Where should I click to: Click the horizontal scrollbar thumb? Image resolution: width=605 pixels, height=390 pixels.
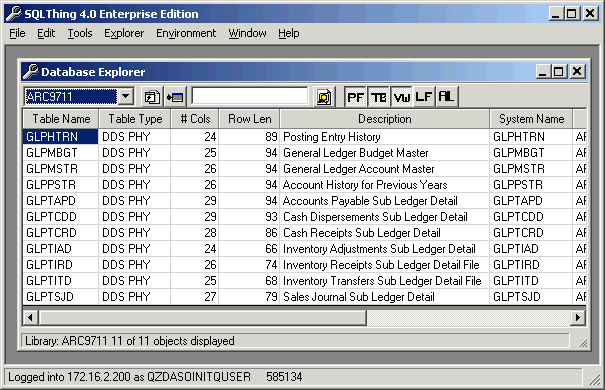[x=203, y=317]
